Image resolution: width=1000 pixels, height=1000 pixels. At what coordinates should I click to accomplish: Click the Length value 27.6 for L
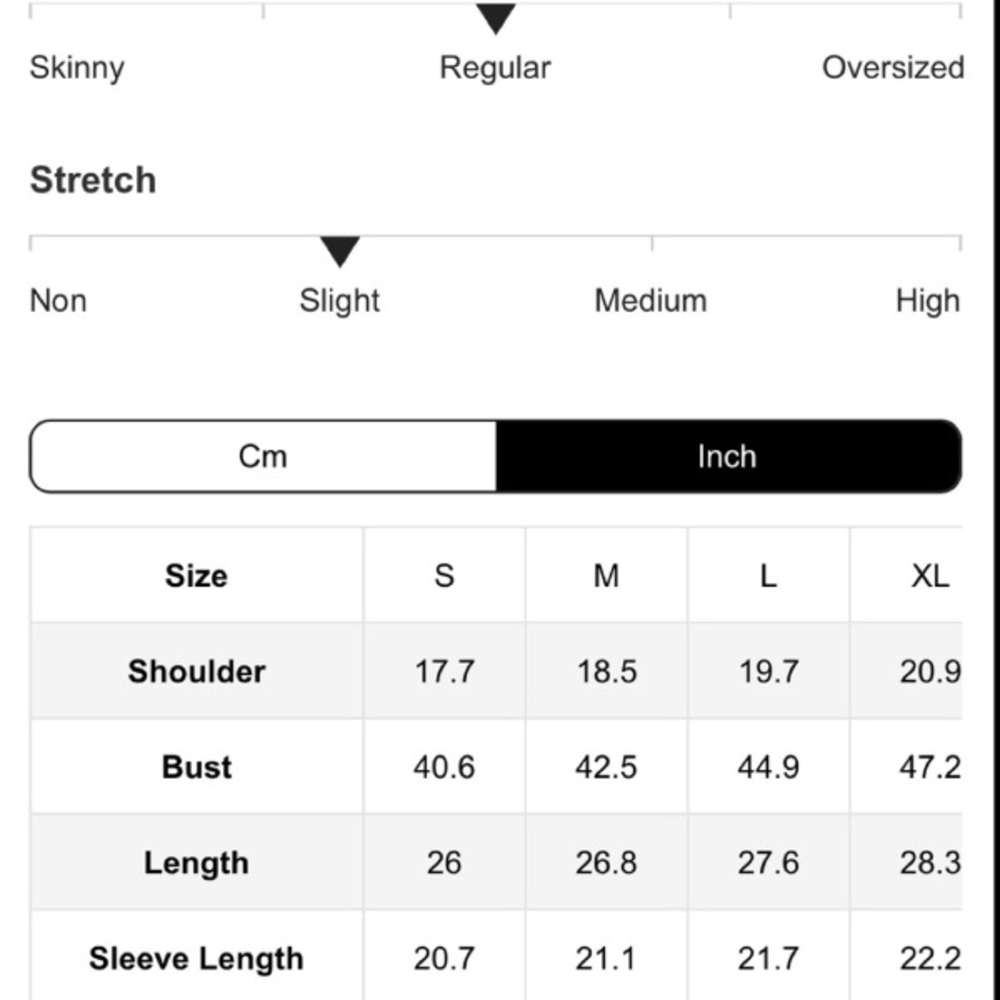coord(768,863)
